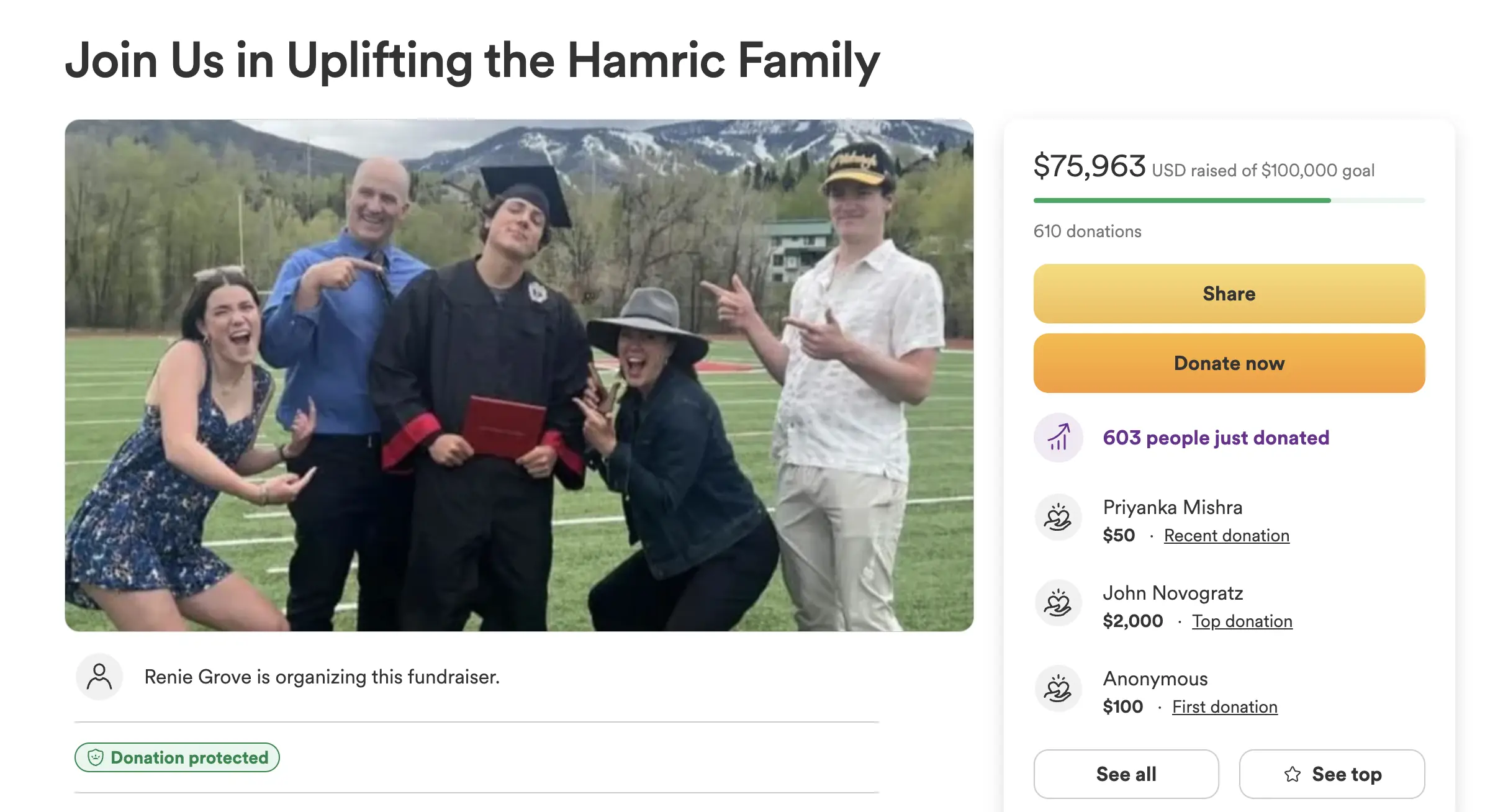Viewport: 1485px width, 812px height.
Task: Click the "603 people just donated" text
Action: [x=1216, y=438]
